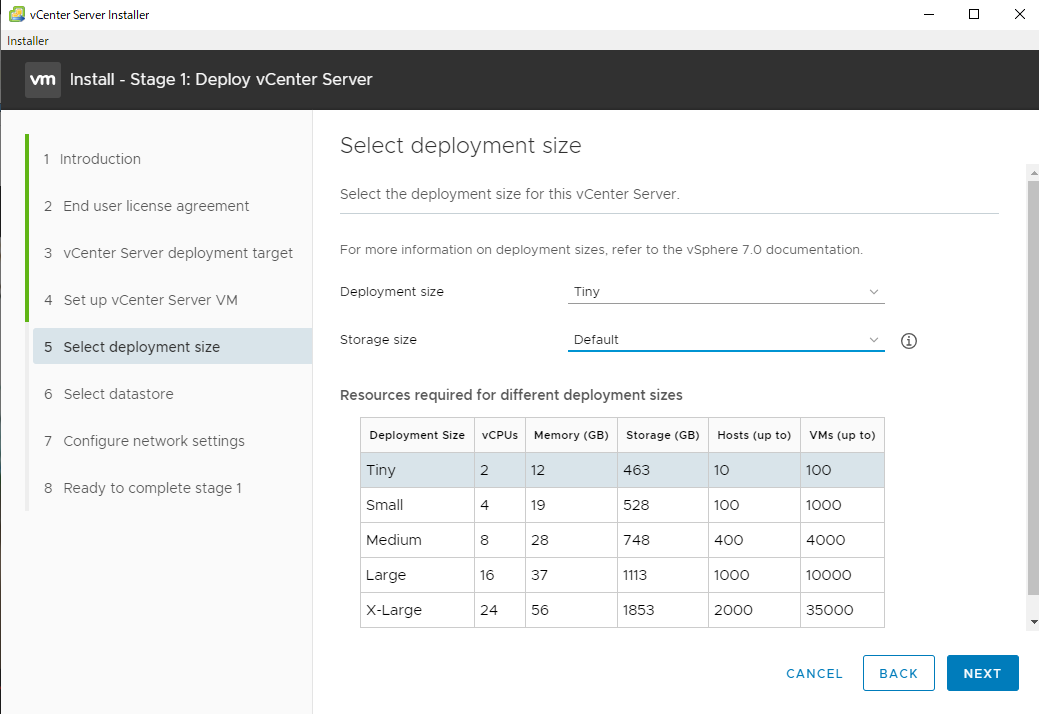1039x714 pixels.
Task: Open End user license agreement step
Action: (x=156, y=206)
